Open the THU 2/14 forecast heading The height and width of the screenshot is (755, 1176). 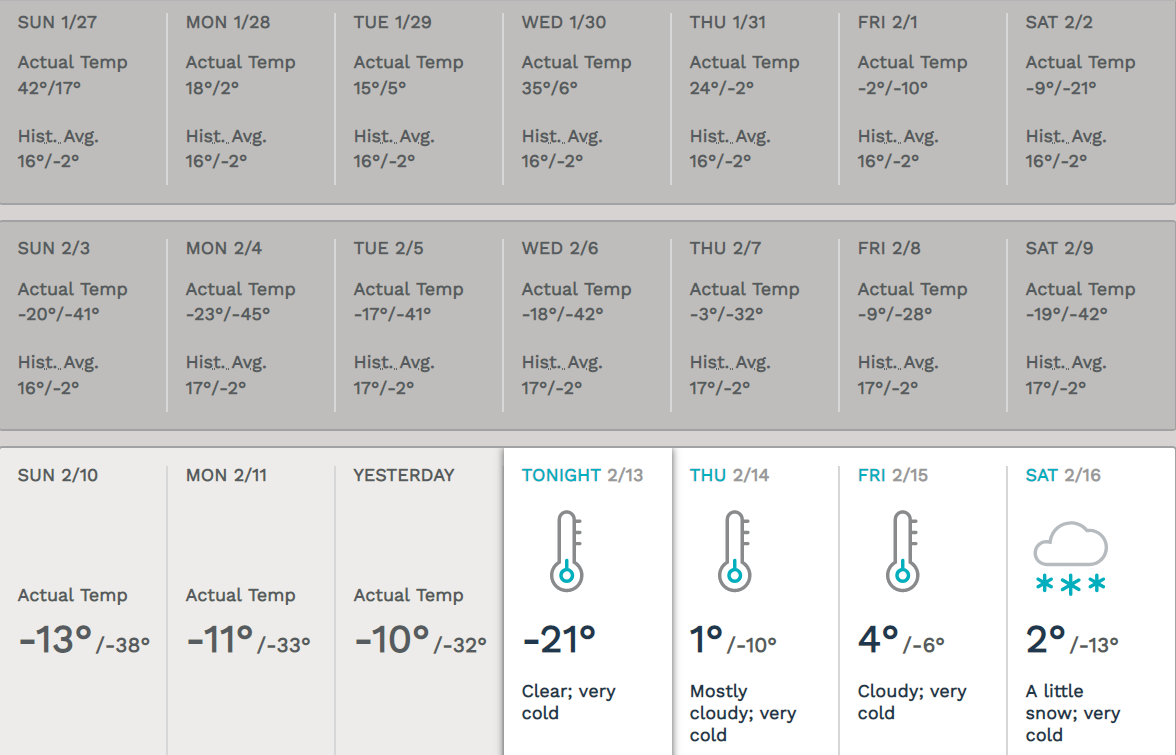[x=729, y=476]
